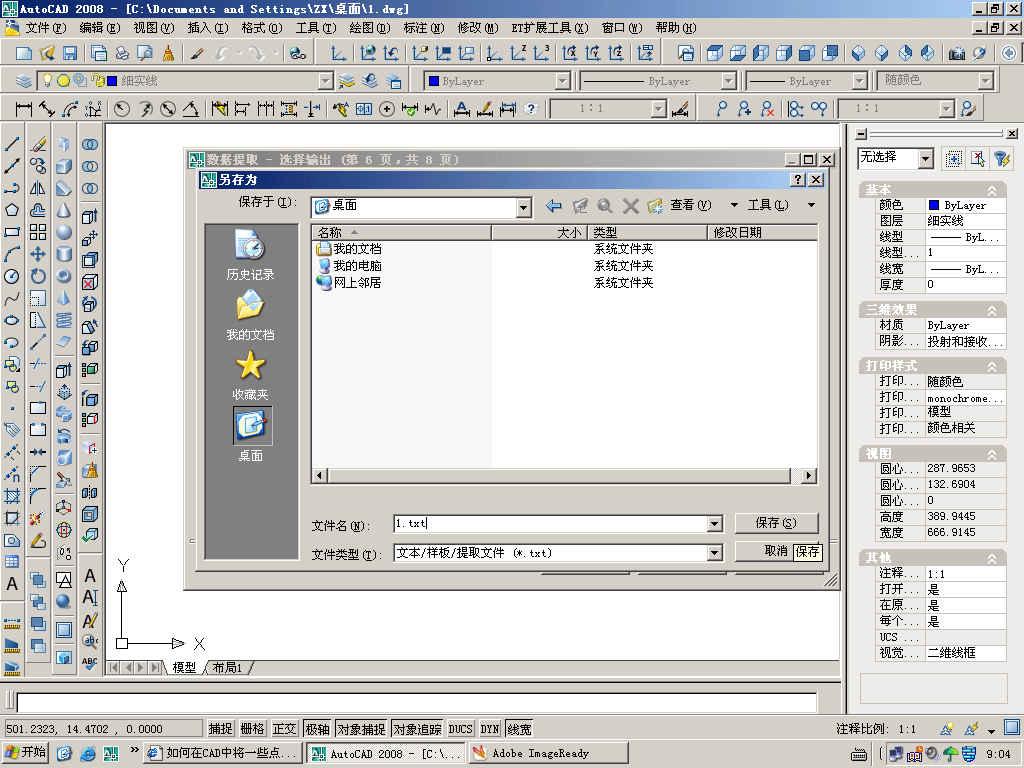Click the Delete X icon in dialog
Viewport: 1024px width, 768px height.
tap(630, 206)
